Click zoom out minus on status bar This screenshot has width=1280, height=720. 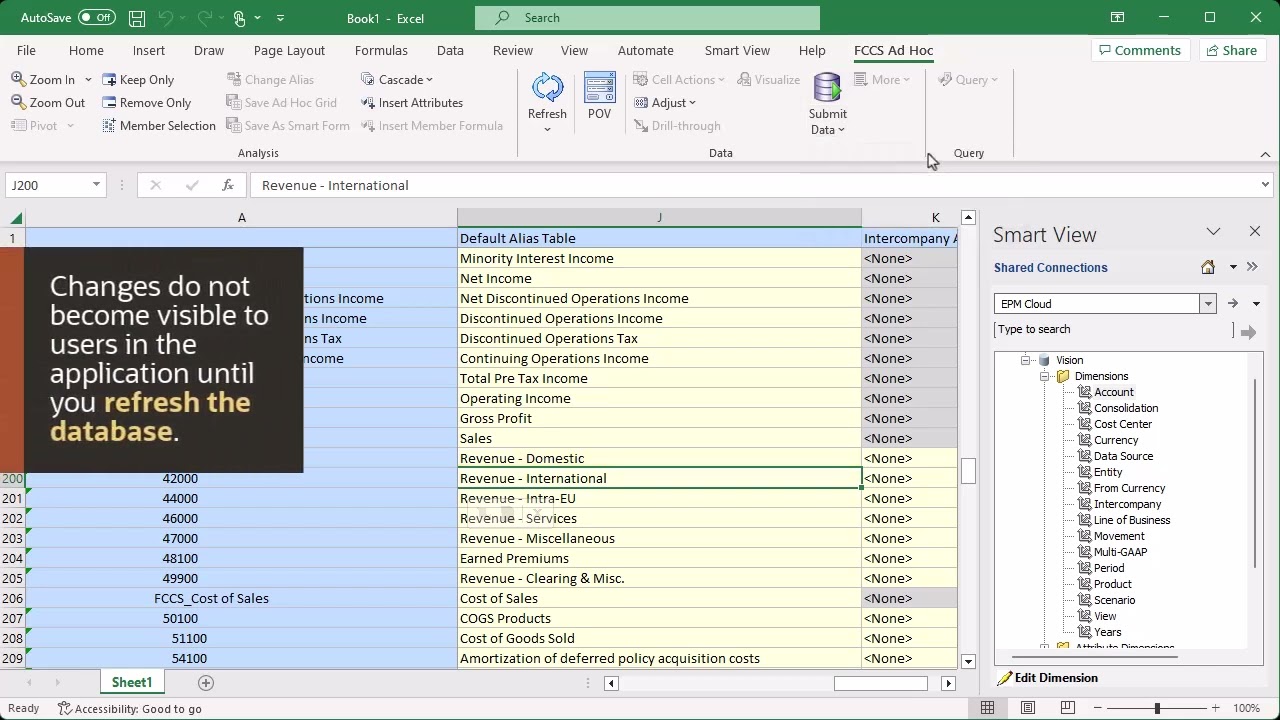pyautogui.click(x=1098, y=708)
